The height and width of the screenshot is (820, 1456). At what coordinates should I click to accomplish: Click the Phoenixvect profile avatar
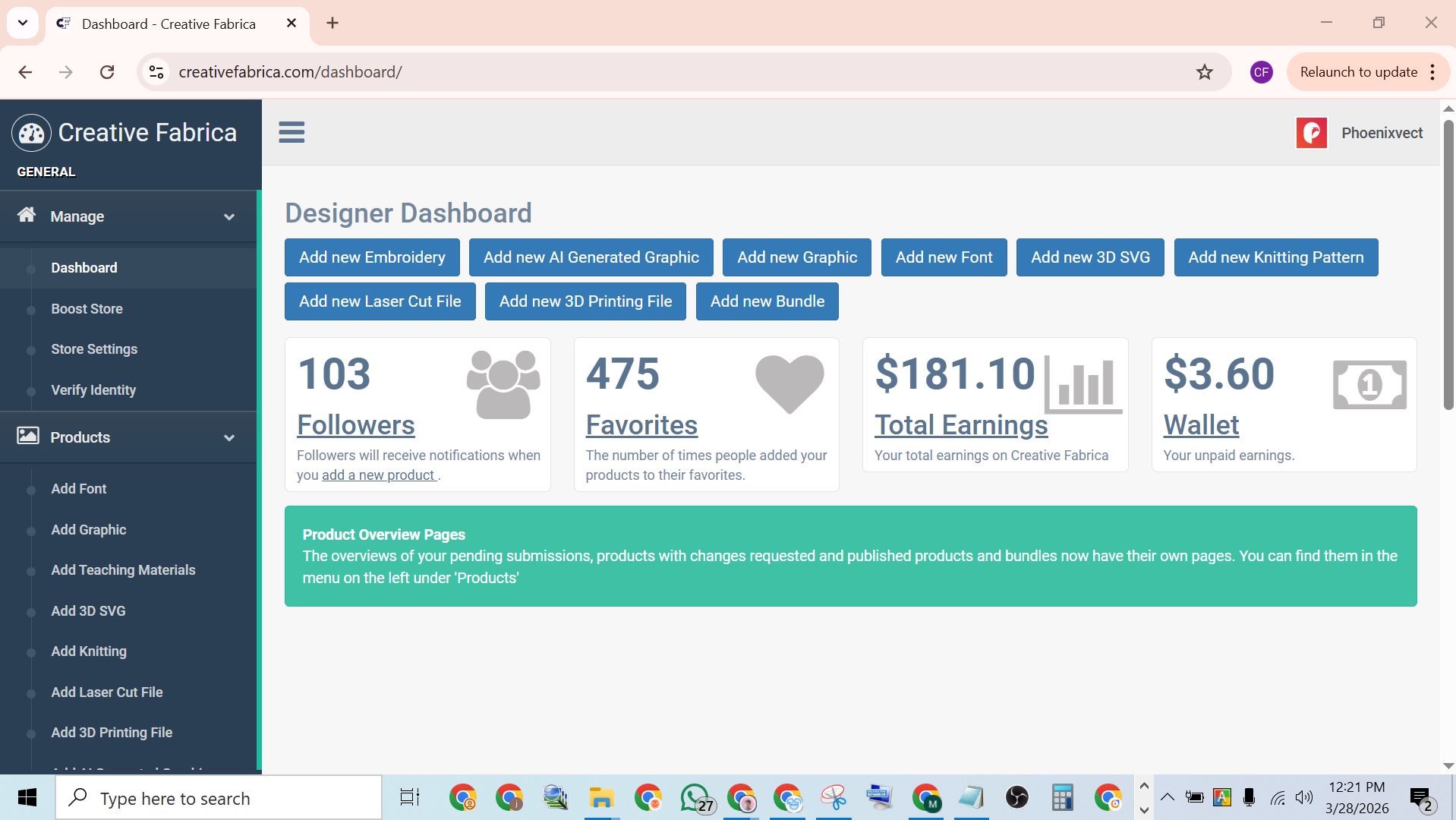click(1311, 133)
